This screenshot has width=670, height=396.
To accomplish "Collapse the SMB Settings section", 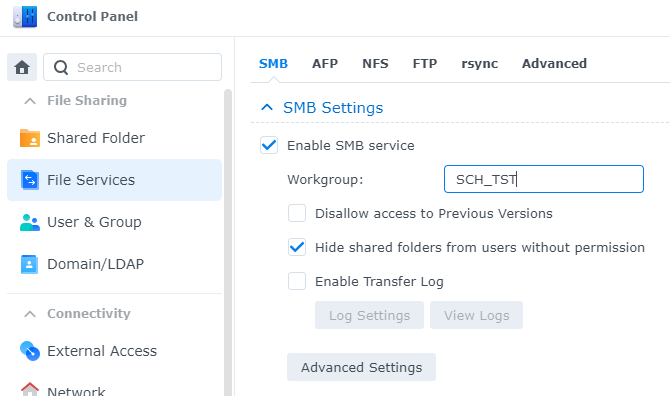I will (x=267, y=107).
